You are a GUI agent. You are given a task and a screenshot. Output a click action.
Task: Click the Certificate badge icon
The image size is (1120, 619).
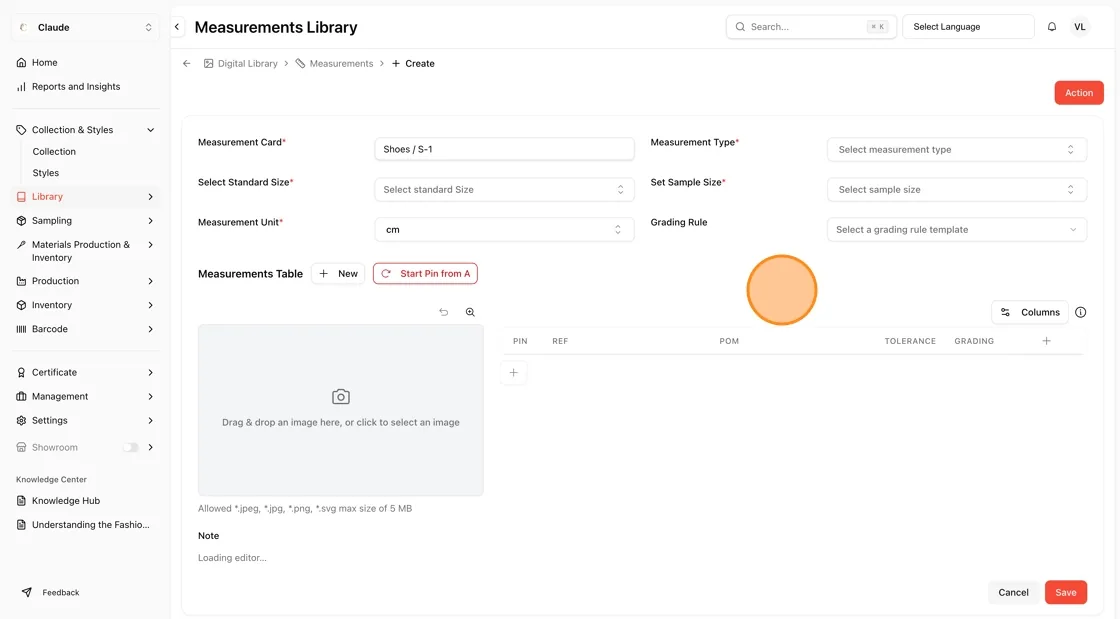[x=21, y=373]
